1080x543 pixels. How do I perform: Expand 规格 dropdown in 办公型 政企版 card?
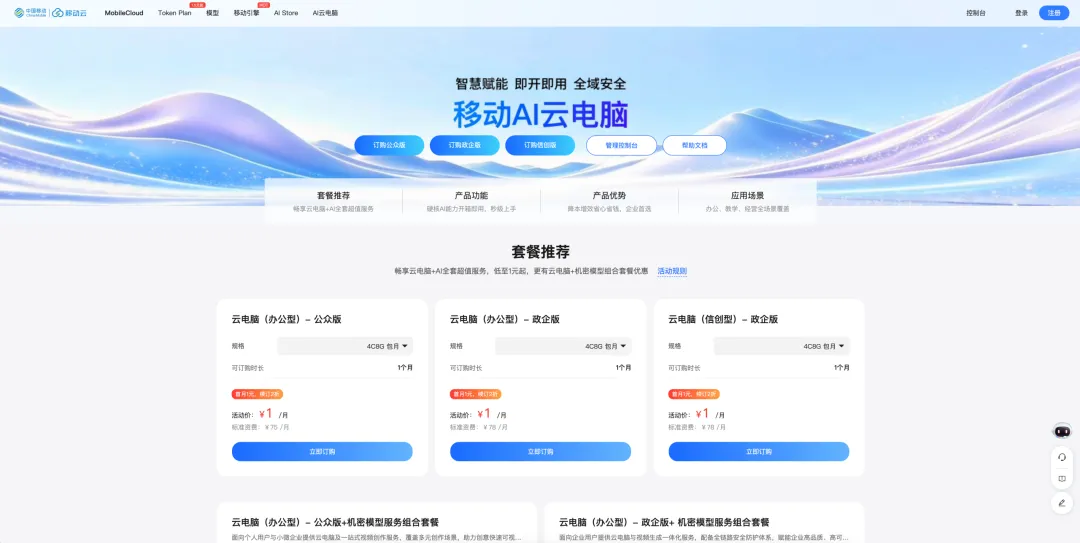coord(563,346)
